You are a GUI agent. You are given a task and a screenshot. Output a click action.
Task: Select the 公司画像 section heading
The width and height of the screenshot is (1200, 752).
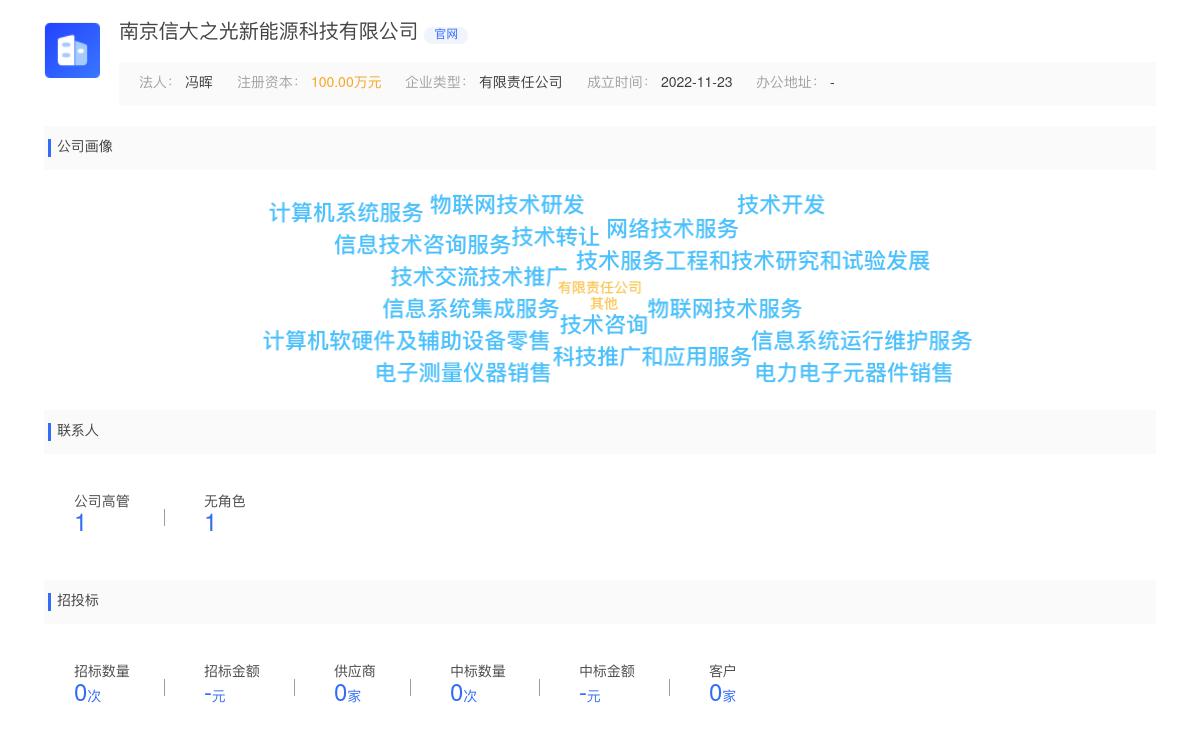(x=85, y=147)
